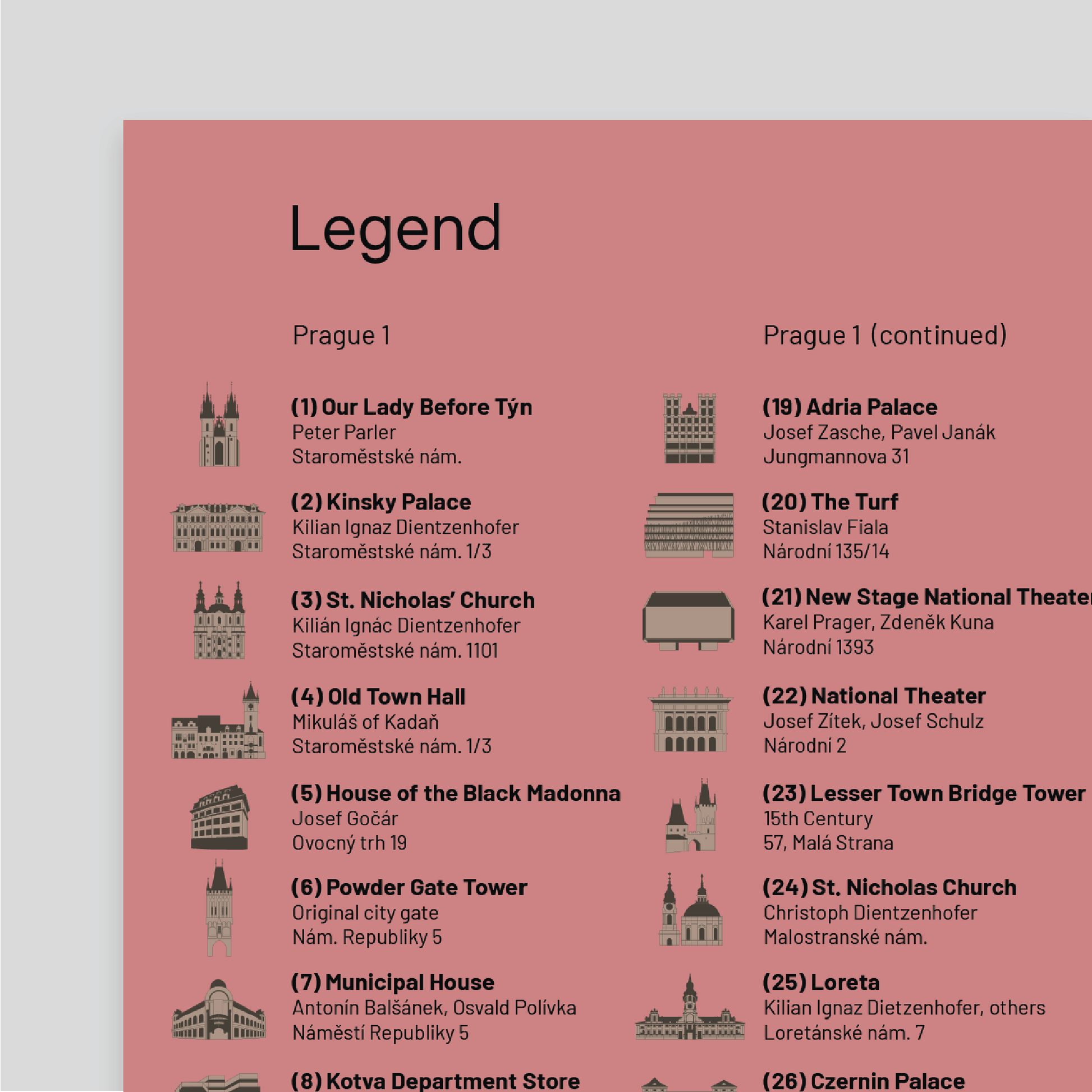Screen dimensions: 1092x1092
Task: Select the Prague 1 (continued) heading
Action: [x=884, y=335]
